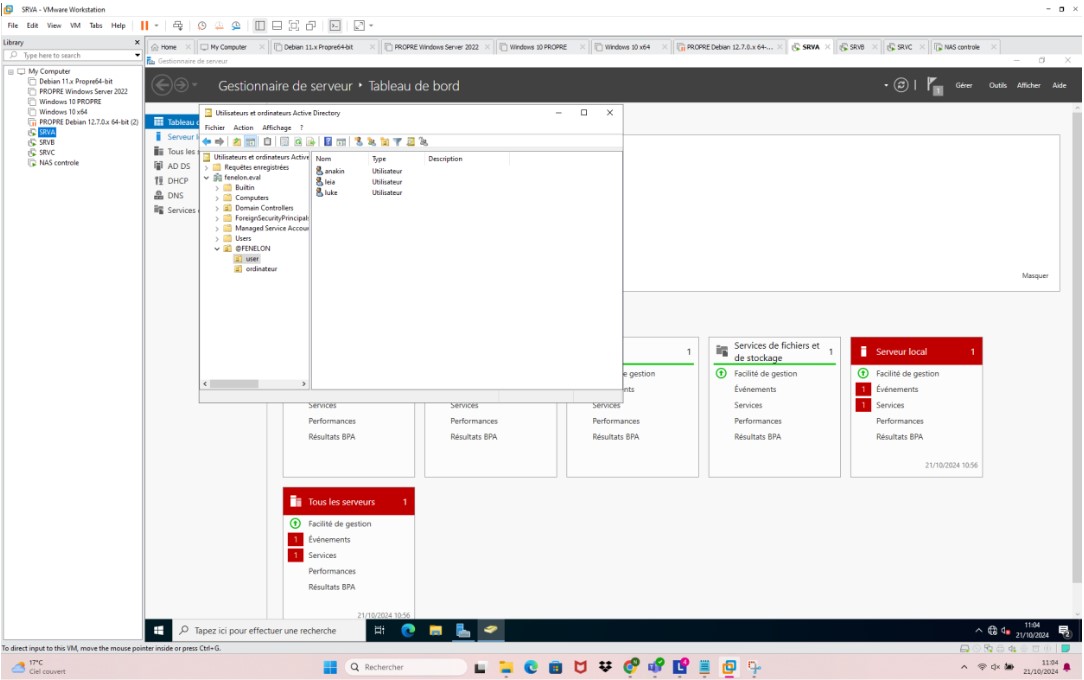
Task: Switch to the SRVB VMware tab
Action: click(x=857, y=47)
